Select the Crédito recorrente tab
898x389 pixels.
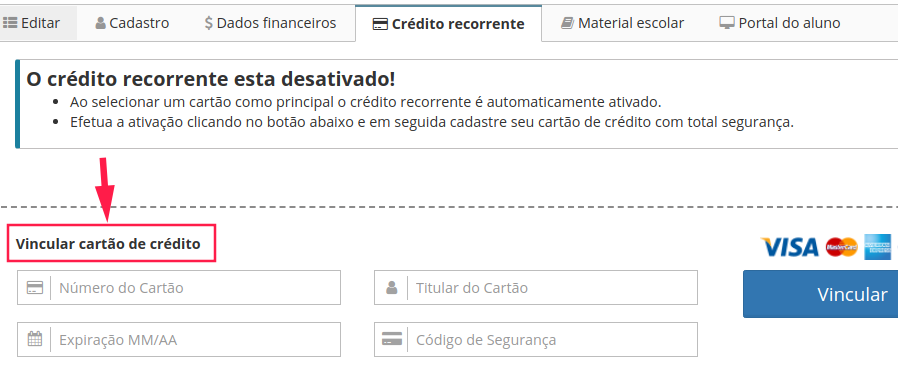(x=448, y=23)
